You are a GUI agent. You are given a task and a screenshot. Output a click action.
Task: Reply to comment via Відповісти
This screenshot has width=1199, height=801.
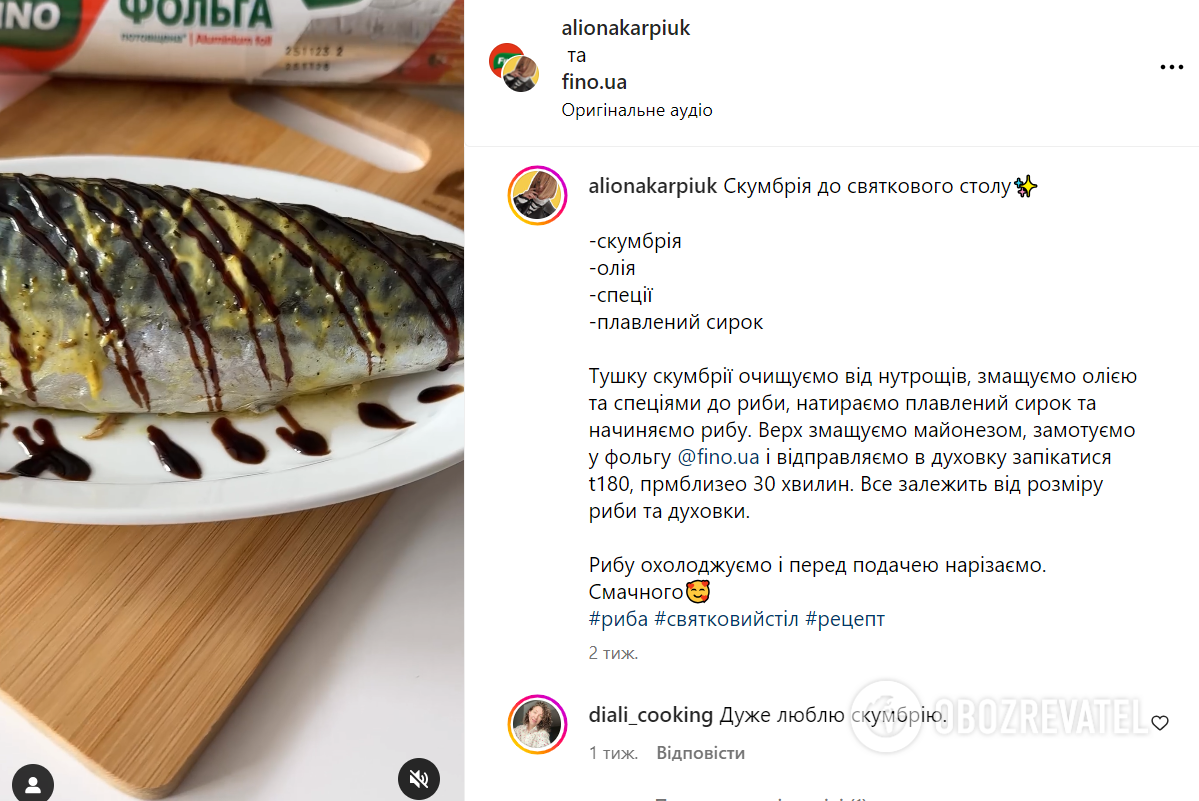click(700, 753)
